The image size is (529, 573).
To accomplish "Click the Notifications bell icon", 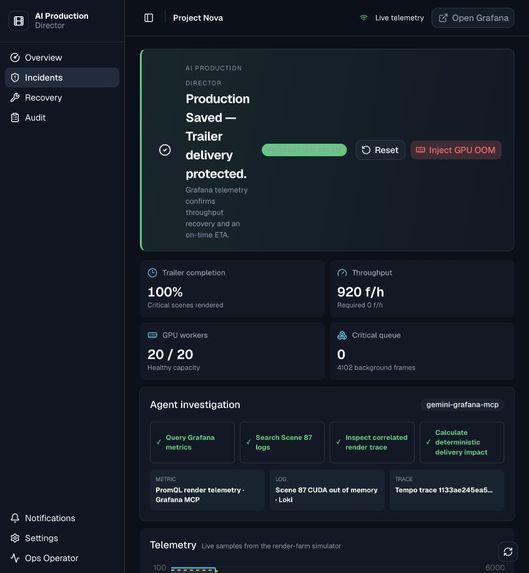I will [x=15, y=518].
